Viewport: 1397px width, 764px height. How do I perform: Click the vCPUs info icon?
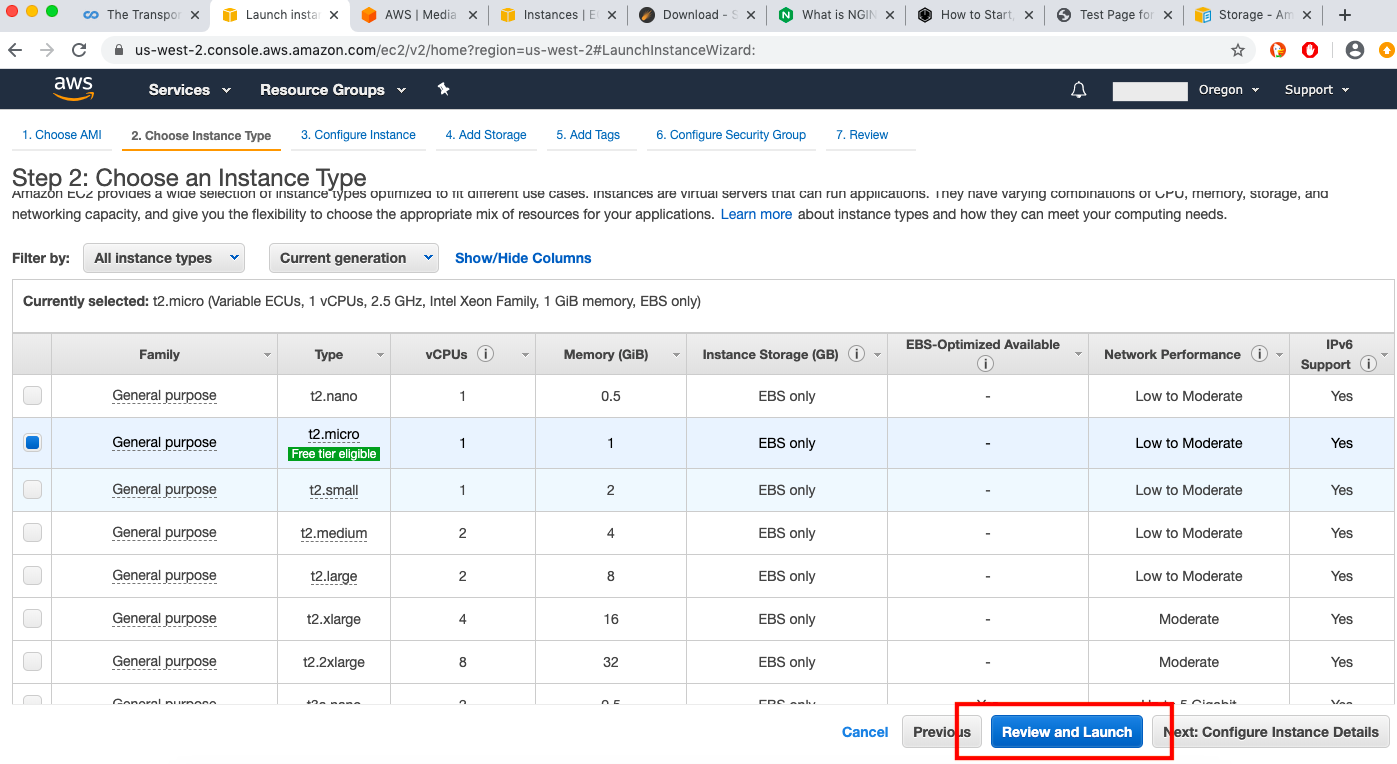coord(485,354)
